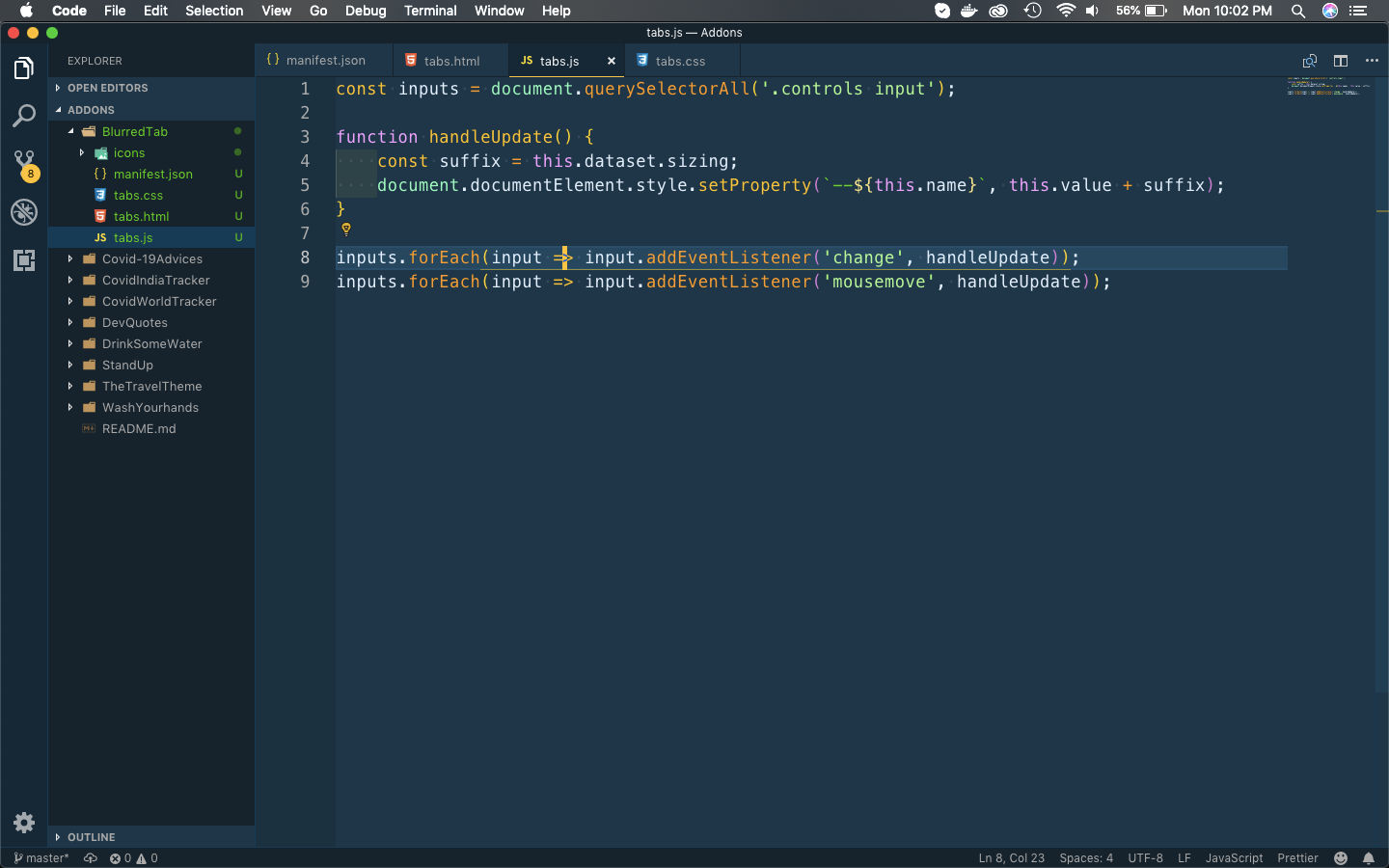Open the Explorer view in activity bar
Viewport: 1389px width, 868px height.
(x=24, y=68)
